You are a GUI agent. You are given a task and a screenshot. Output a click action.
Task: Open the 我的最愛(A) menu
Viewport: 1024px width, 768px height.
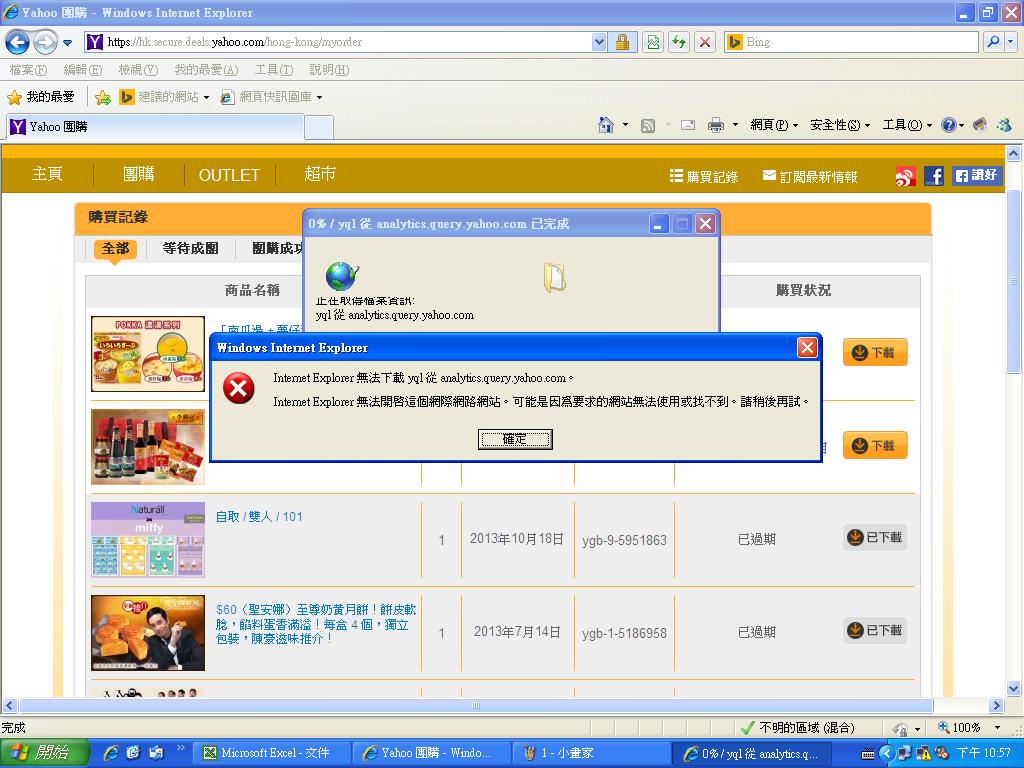206,70
